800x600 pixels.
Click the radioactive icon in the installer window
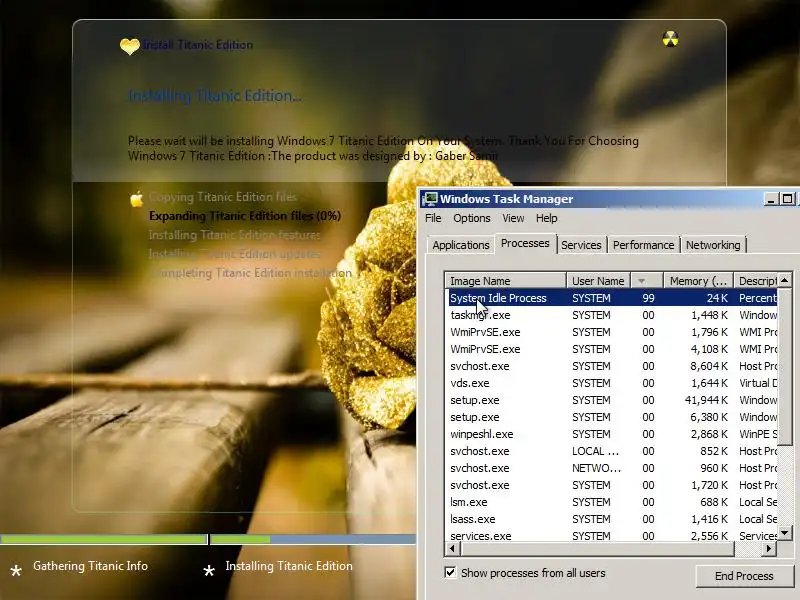click(x=670, y=39)
